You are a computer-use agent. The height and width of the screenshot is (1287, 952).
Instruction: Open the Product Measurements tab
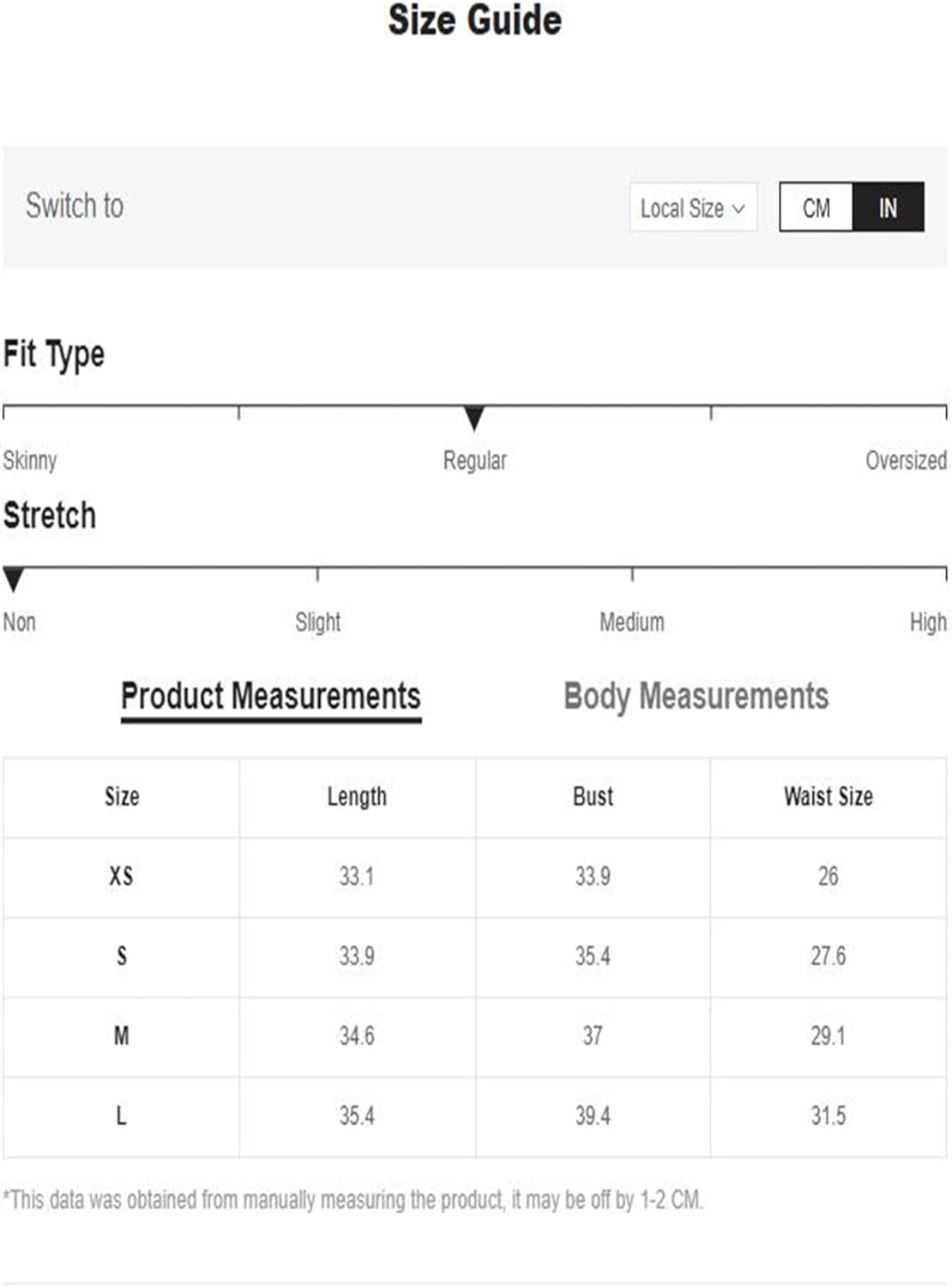pos(271,697)
